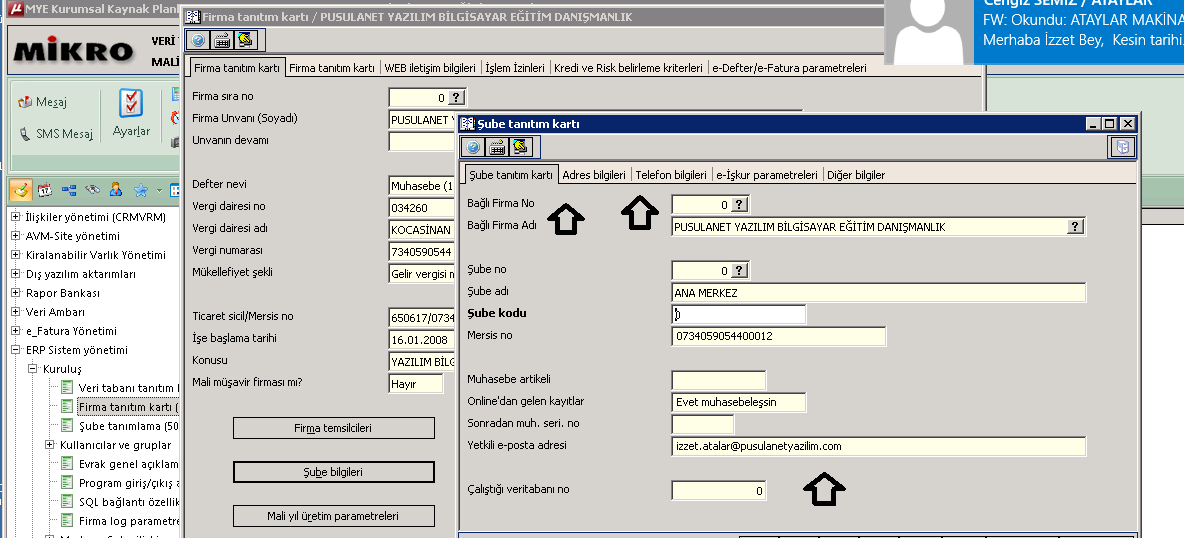1184x538 pixels.
Task: Click the eye icon above menu tree
Action: pos(92,190)
